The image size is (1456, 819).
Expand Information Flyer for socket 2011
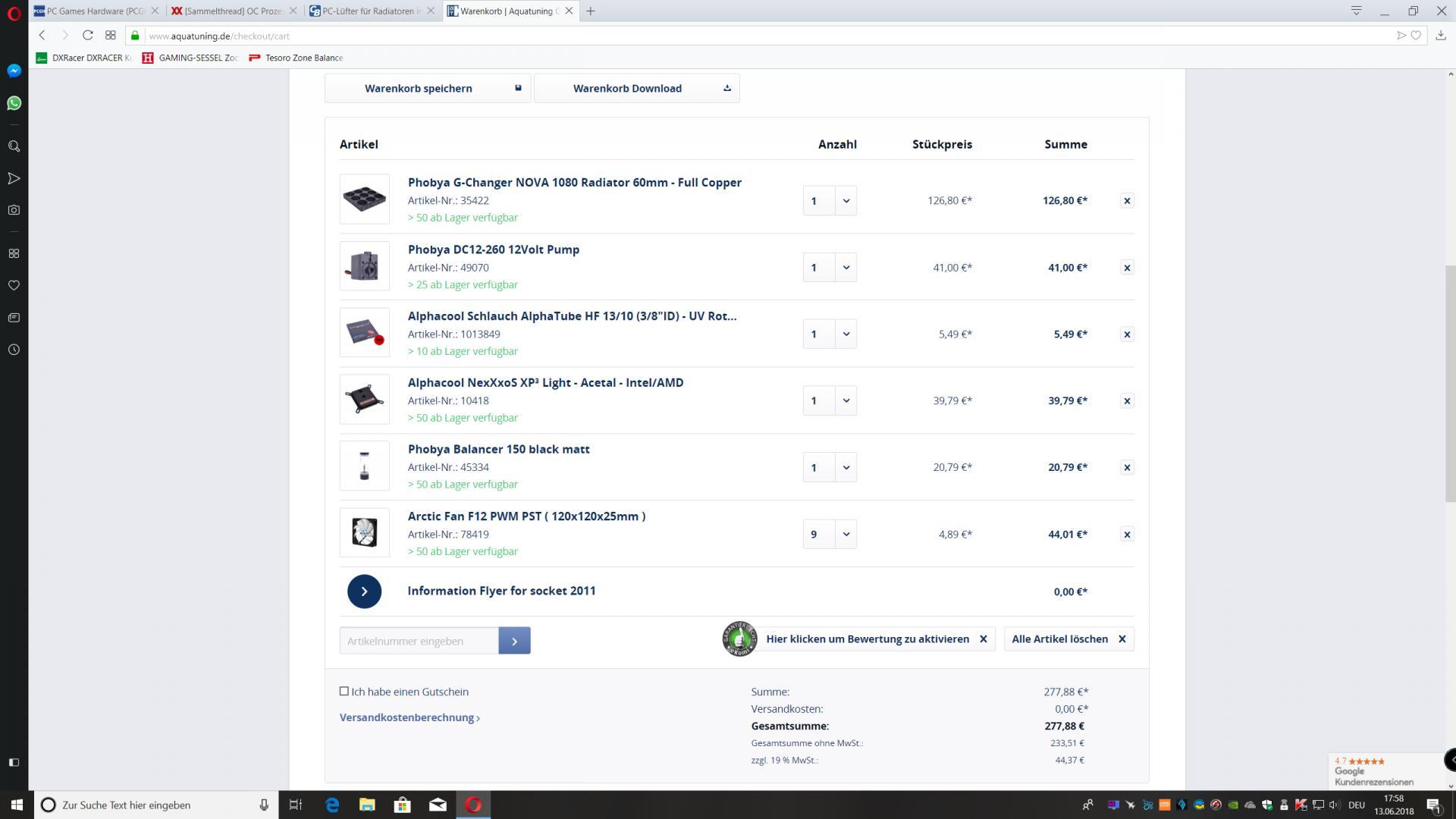[364, 591]
